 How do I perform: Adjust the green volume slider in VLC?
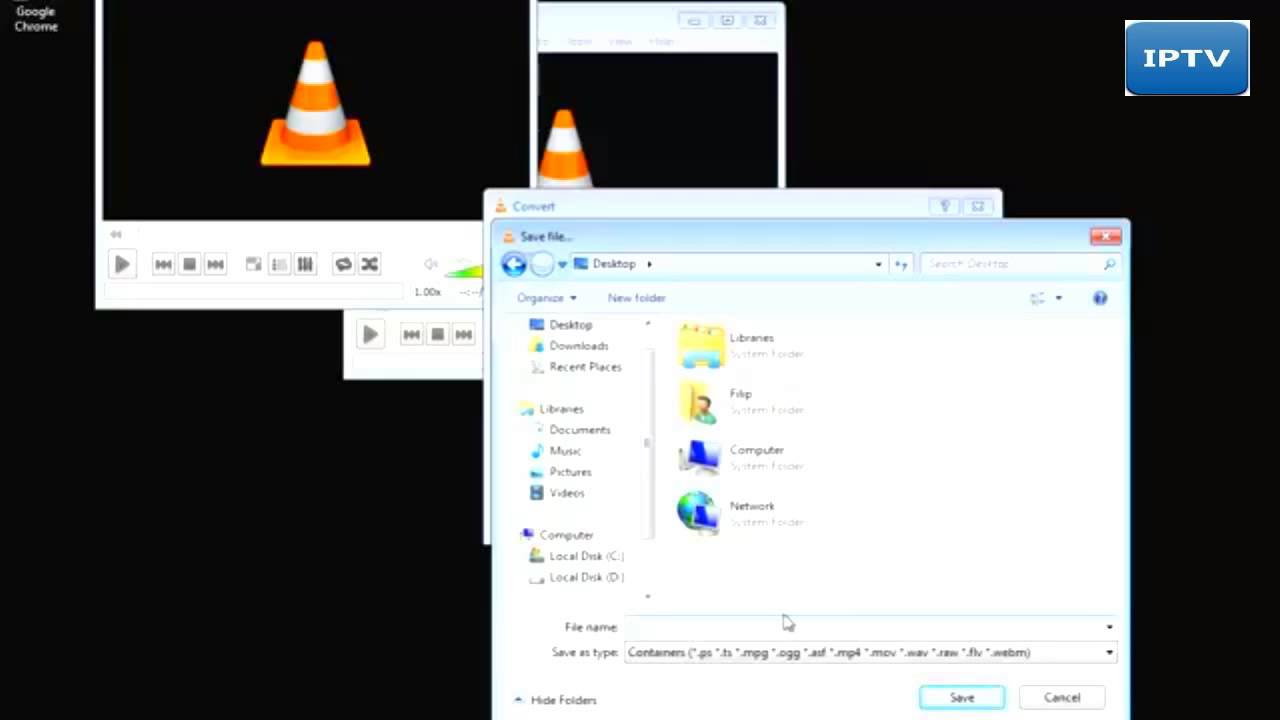coord(464,269)
